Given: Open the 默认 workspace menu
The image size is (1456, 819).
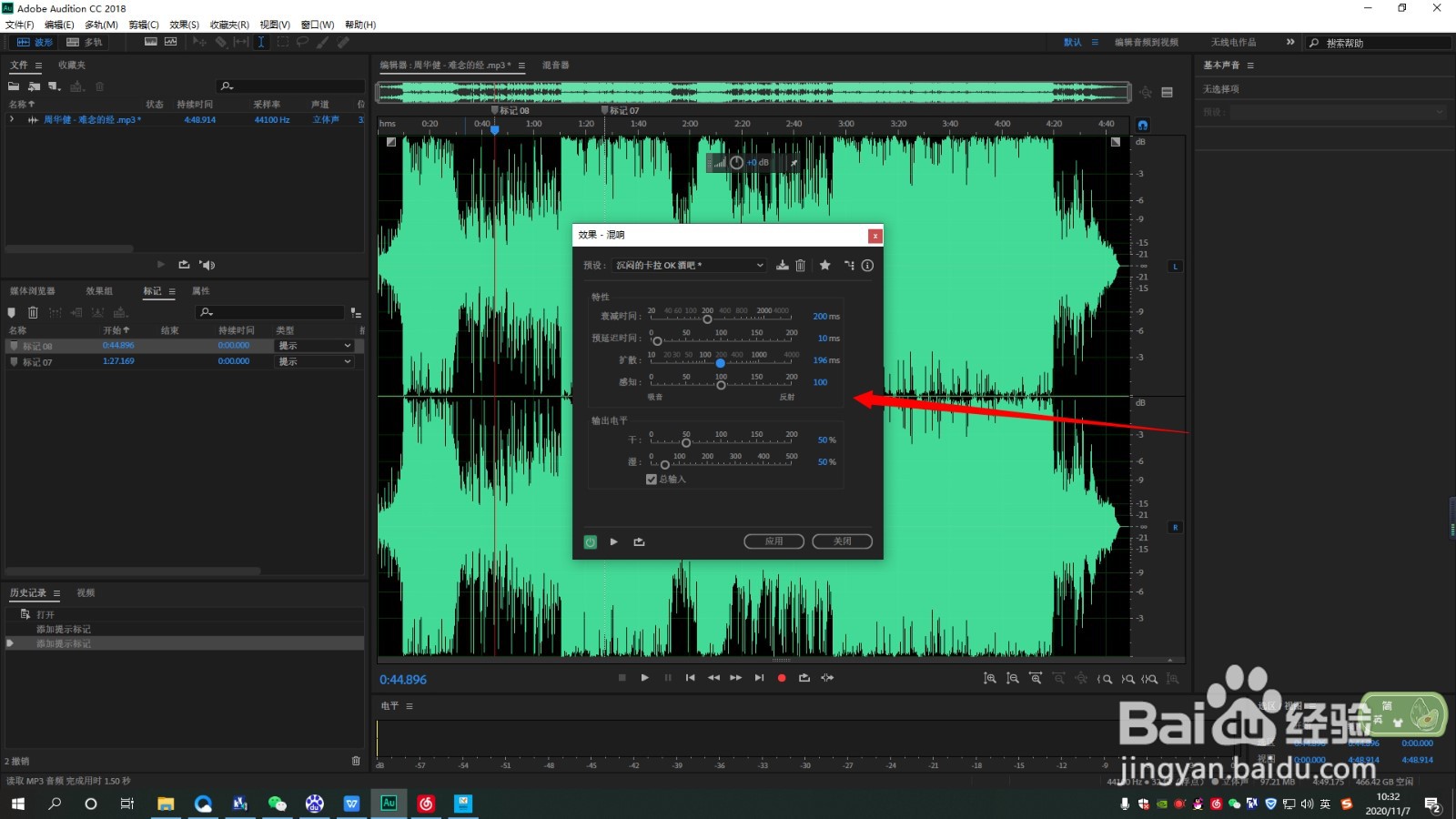Looking at the screenshot, I should 1095,43.
